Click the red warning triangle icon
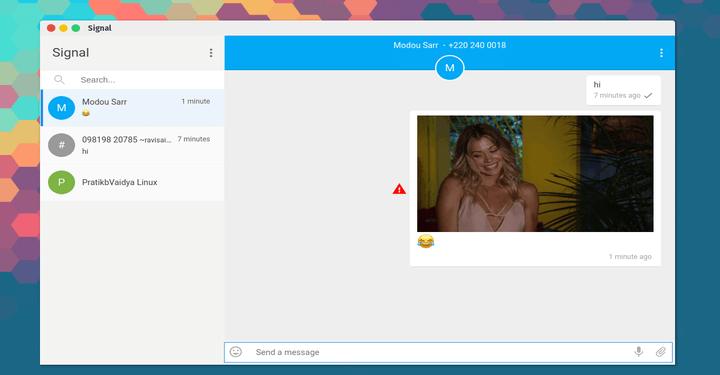 click(x=399, y=189)
